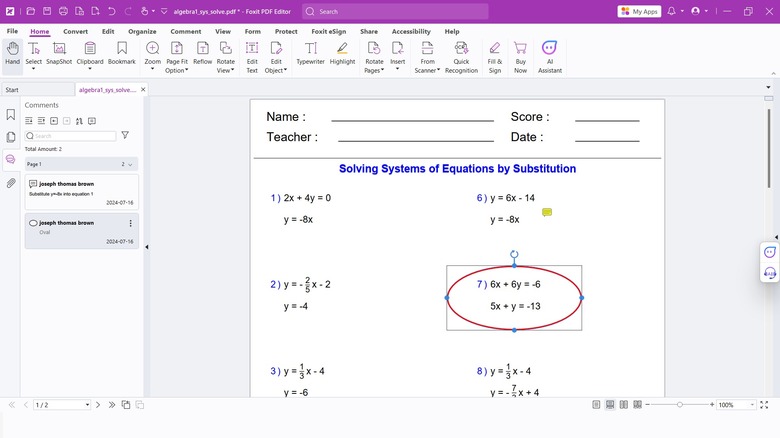Click the Undo arrow
Viewport: 780px width, 438px height.
coord(111,11)
